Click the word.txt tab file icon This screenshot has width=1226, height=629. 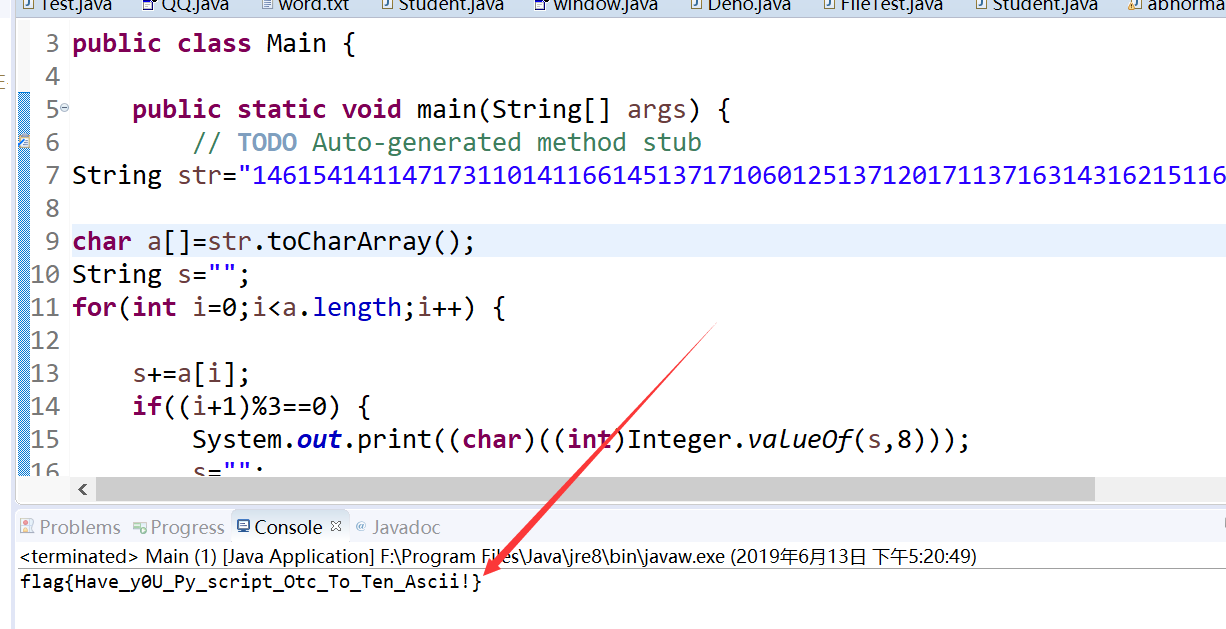pyautogui.click(x=267, y=5)
